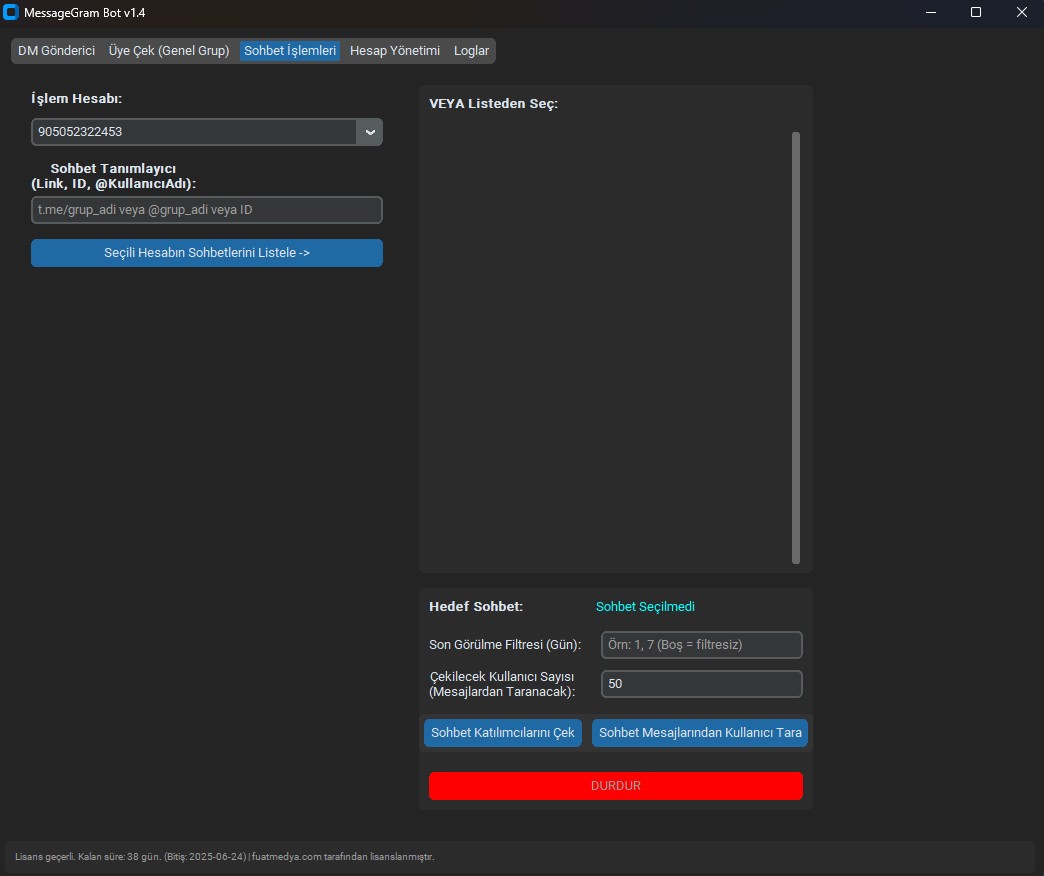Close the MessageGram Bot window
Screen dimensions: 1044x876
[1021, 13]
